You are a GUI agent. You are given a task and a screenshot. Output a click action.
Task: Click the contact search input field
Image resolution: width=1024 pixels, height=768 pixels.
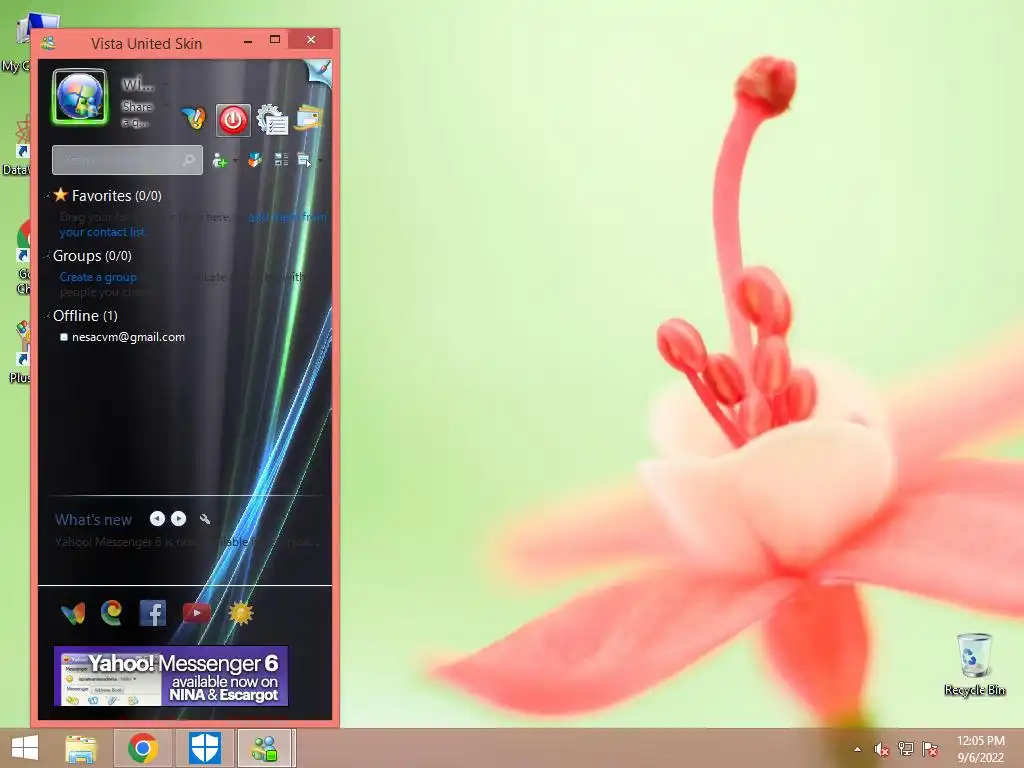127,160
